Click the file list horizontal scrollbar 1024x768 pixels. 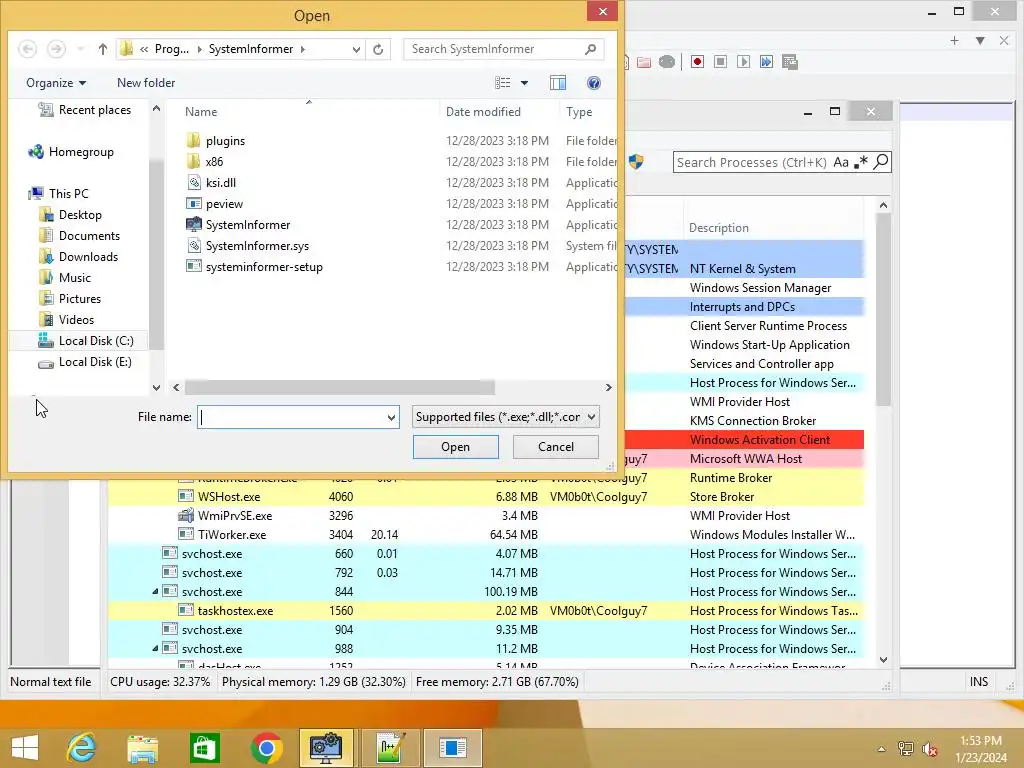(x=340, y=387)
